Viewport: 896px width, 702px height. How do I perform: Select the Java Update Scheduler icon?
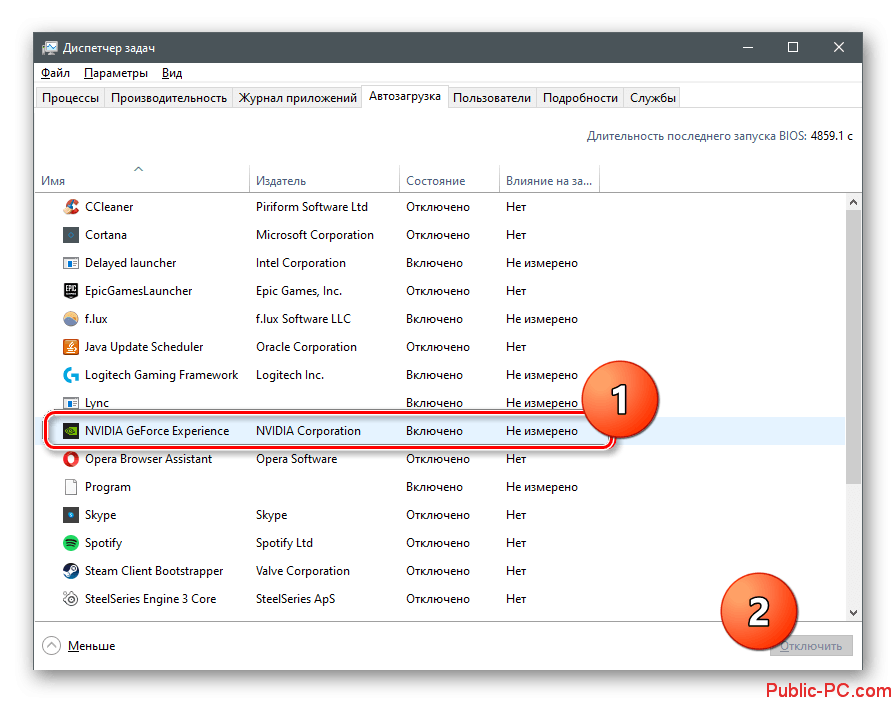pyautogui.click(x=71, y=347)
